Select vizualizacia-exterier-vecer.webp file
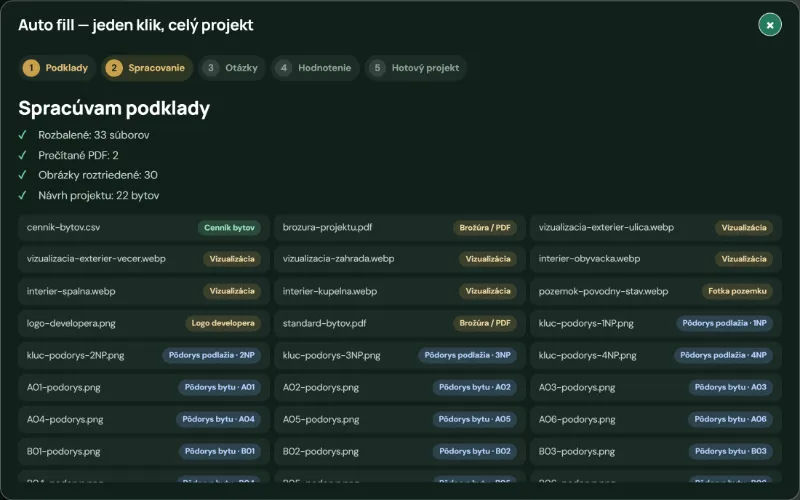The image size is (800, 500). 144,259
